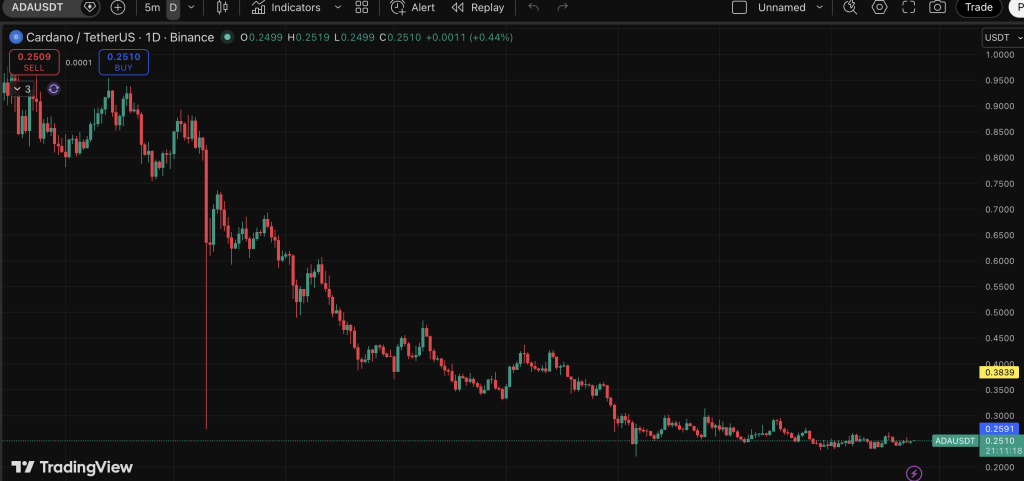Take a chart snapshot with camera icon
The width and height of the screenshot is (1024, 481).
coord(938,8)
